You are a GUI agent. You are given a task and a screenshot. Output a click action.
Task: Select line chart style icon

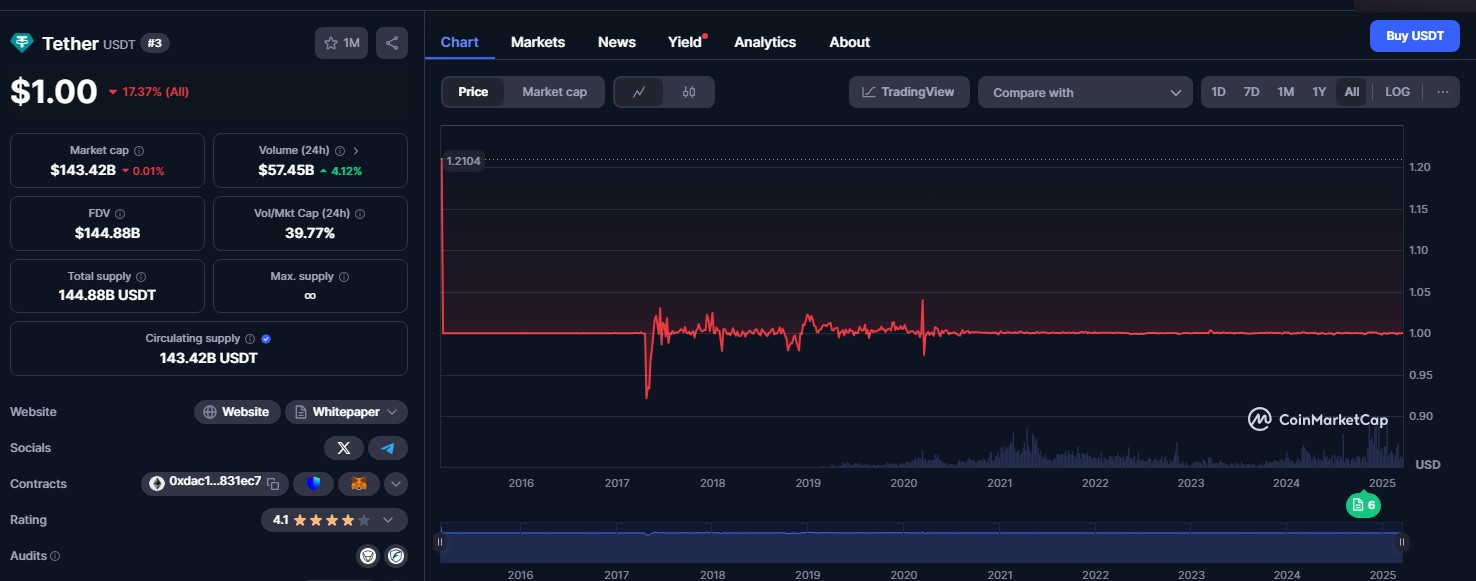click(x=640, y=92)
